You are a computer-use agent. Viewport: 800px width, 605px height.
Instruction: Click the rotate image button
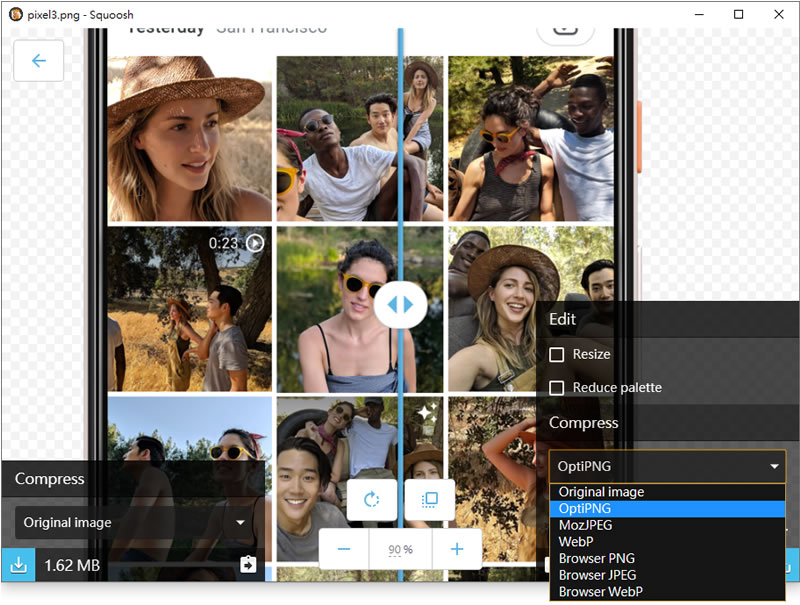pyautogui.click(x=372, y=499)
